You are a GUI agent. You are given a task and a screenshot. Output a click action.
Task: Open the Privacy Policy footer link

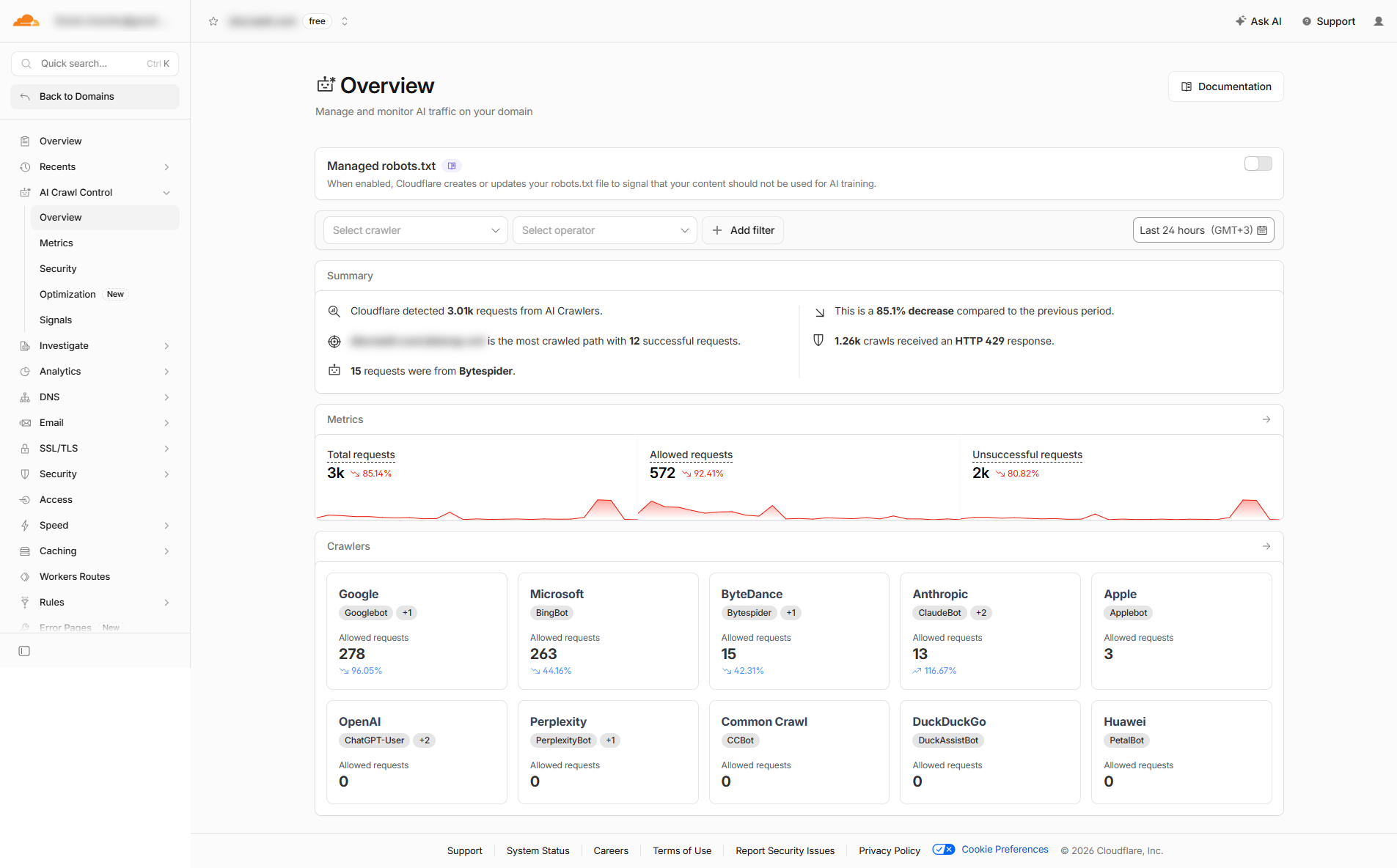[890, 850]
